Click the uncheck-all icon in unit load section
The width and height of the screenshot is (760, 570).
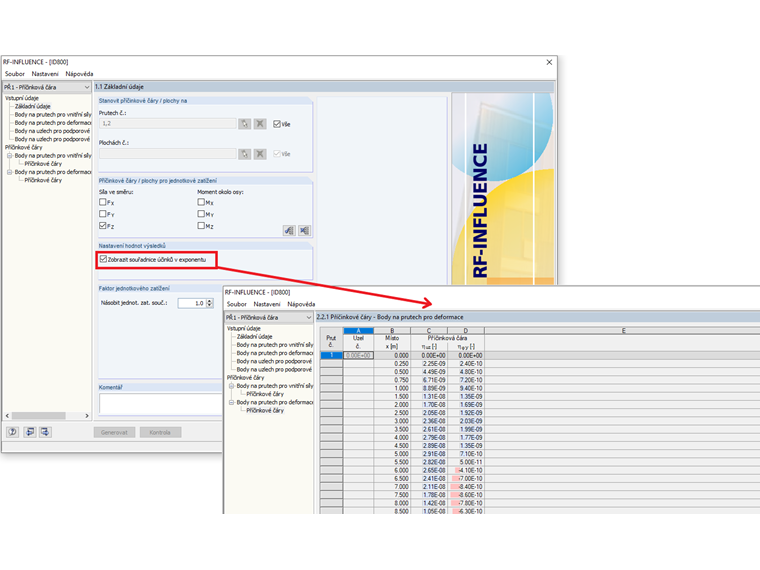coord(304,230)
